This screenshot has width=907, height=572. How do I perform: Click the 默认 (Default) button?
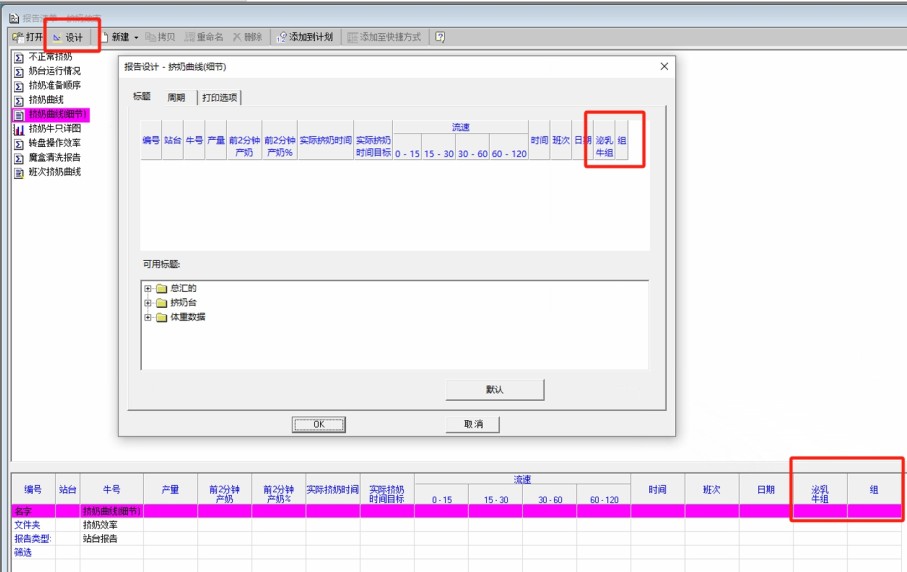[494, 389]
